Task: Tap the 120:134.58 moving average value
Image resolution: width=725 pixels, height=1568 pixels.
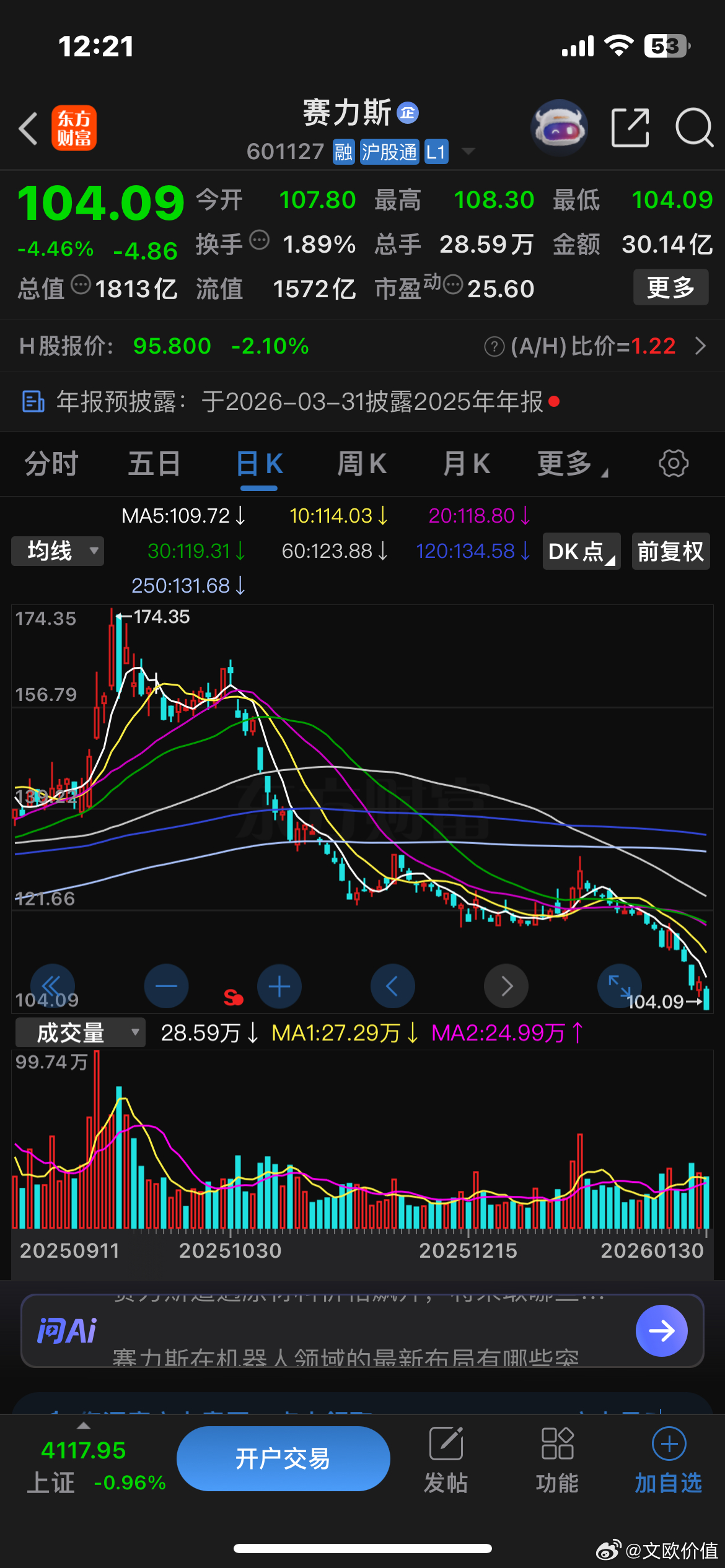Action: point(473,551)
